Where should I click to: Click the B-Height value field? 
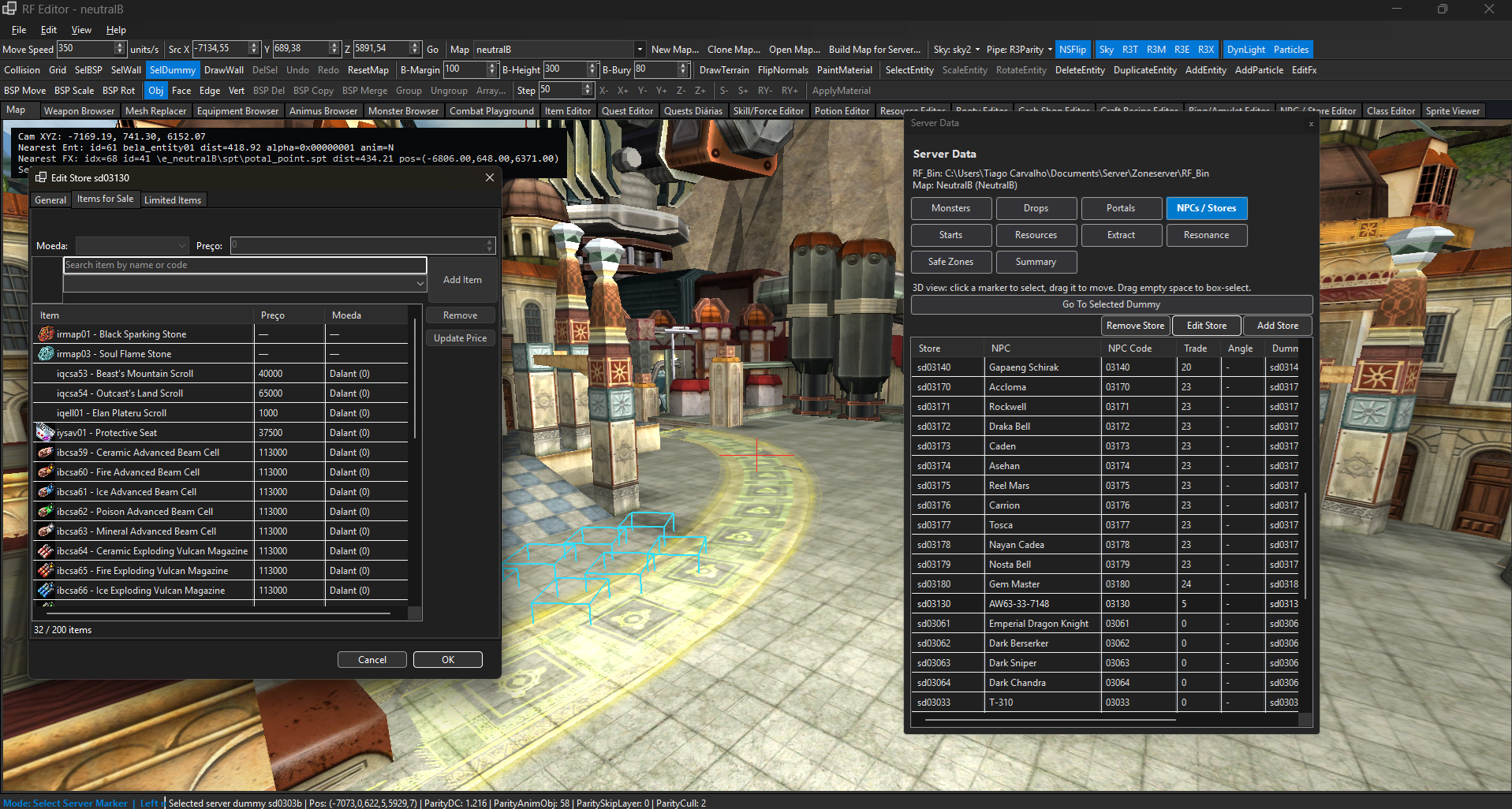tap(565, 69)
